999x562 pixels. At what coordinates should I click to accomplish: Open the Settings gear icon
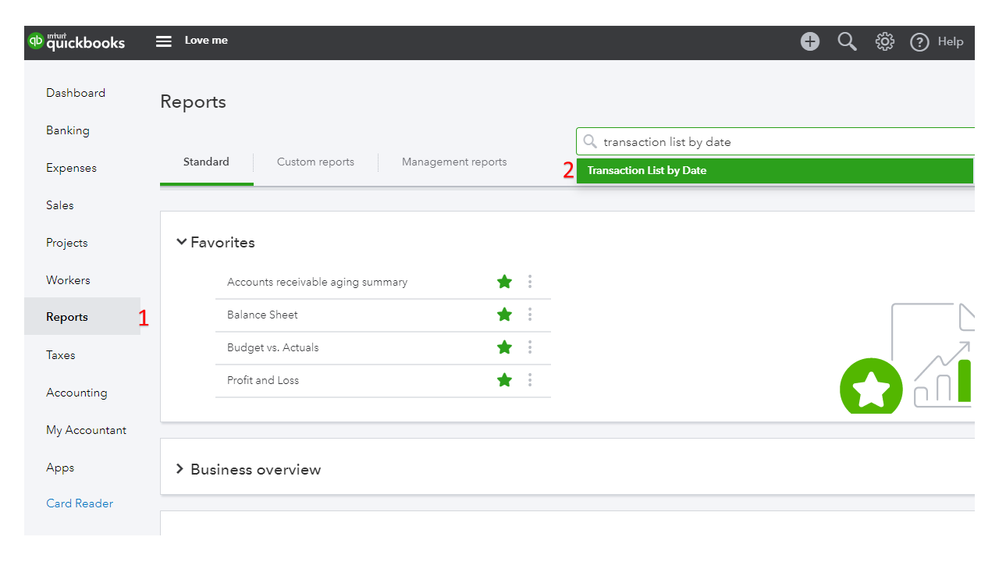[x=885, y=42]
